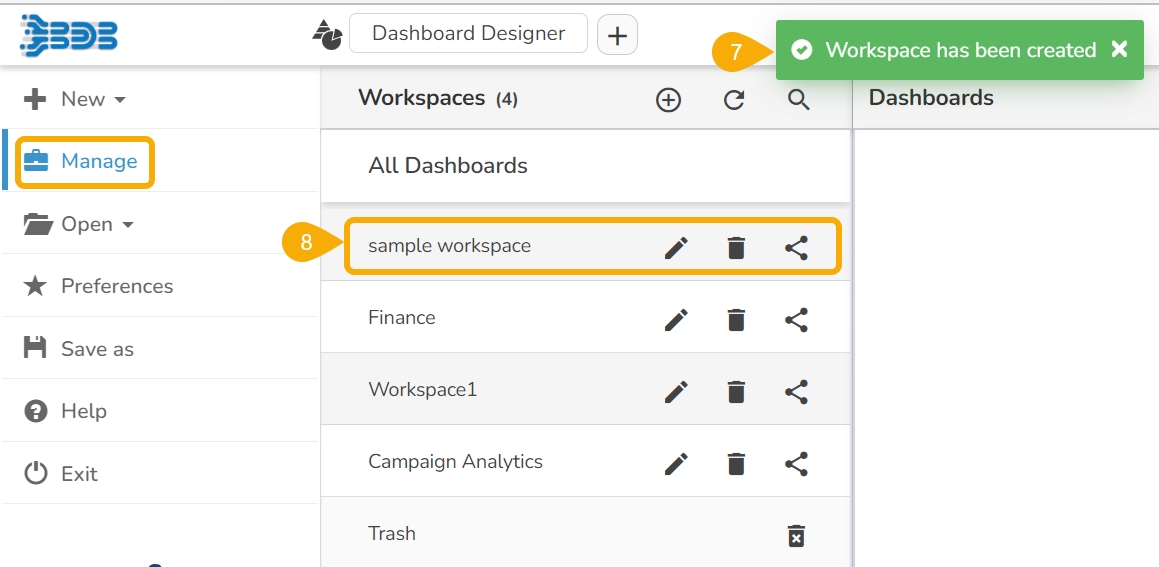
Task: Delete the Finance workspace
Action: 736,319
